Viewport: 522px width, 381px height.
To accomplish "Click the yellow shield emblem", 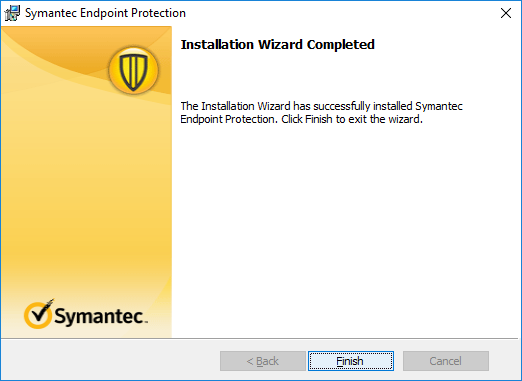I will click(x=133, y=71).
